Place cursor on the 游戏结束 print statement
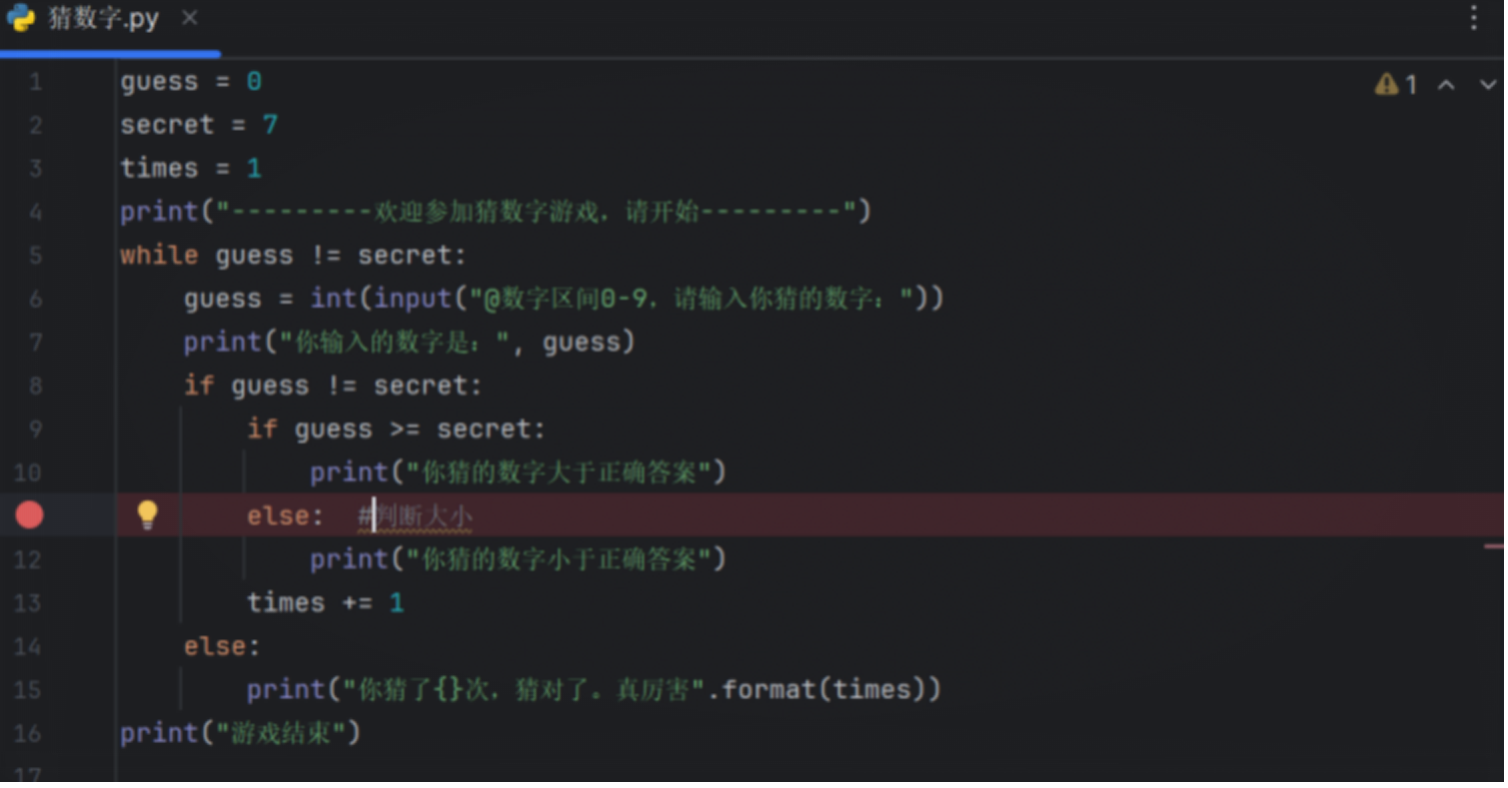 pyautogui.click(x=240, y=733)
